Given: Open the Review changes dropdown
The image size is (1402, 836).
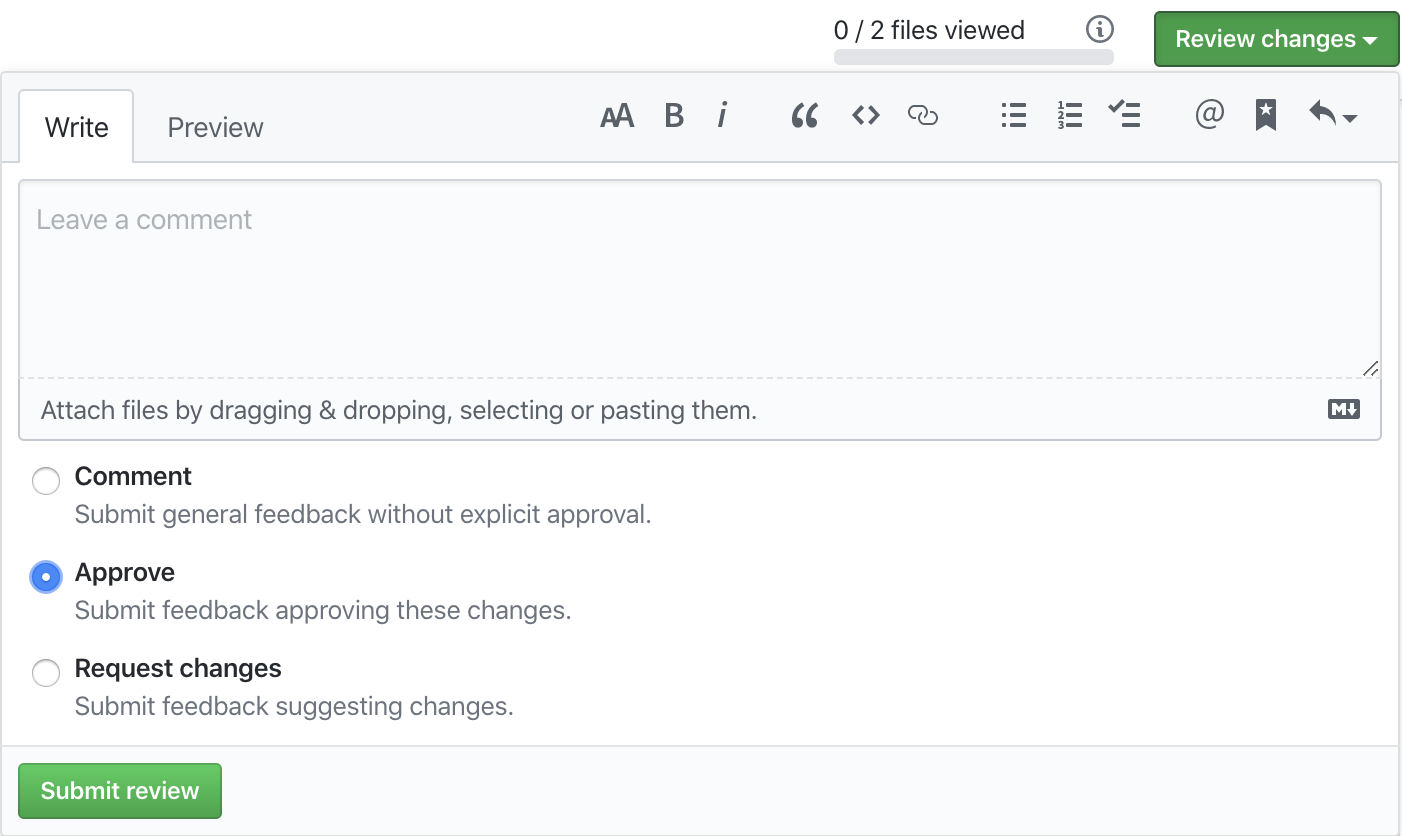Looking at the screenshot, I should pyautogui.click(x=1276, y=39).
